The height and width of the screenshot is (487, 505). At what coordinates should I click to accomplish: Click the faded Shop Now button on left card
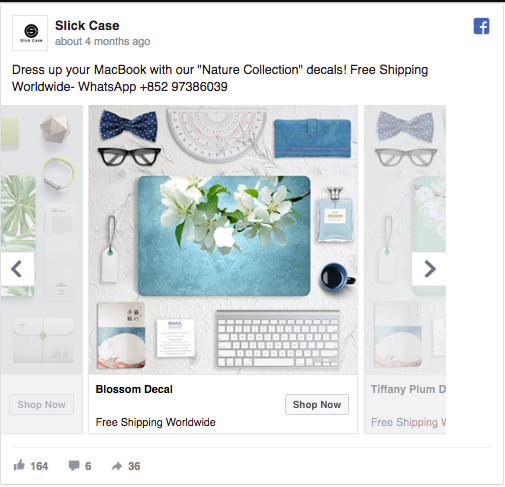41,404
